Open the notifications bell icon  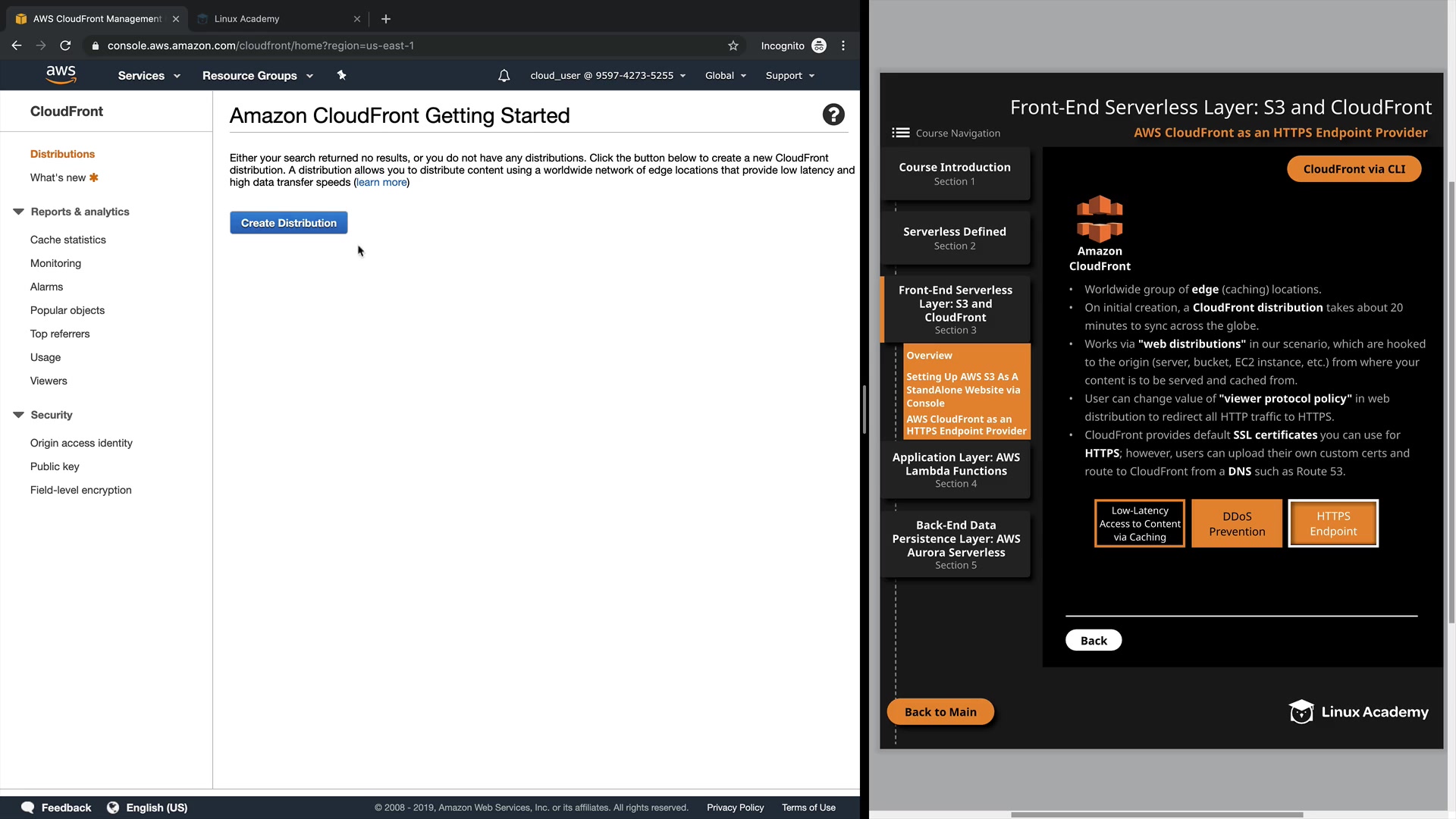point(504,76)
